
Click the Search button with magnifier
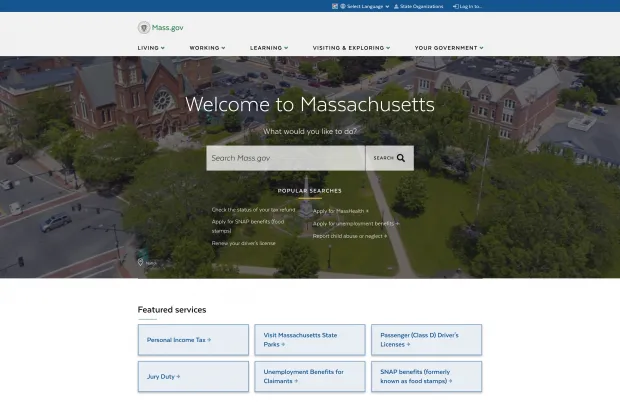coord(389,158)
